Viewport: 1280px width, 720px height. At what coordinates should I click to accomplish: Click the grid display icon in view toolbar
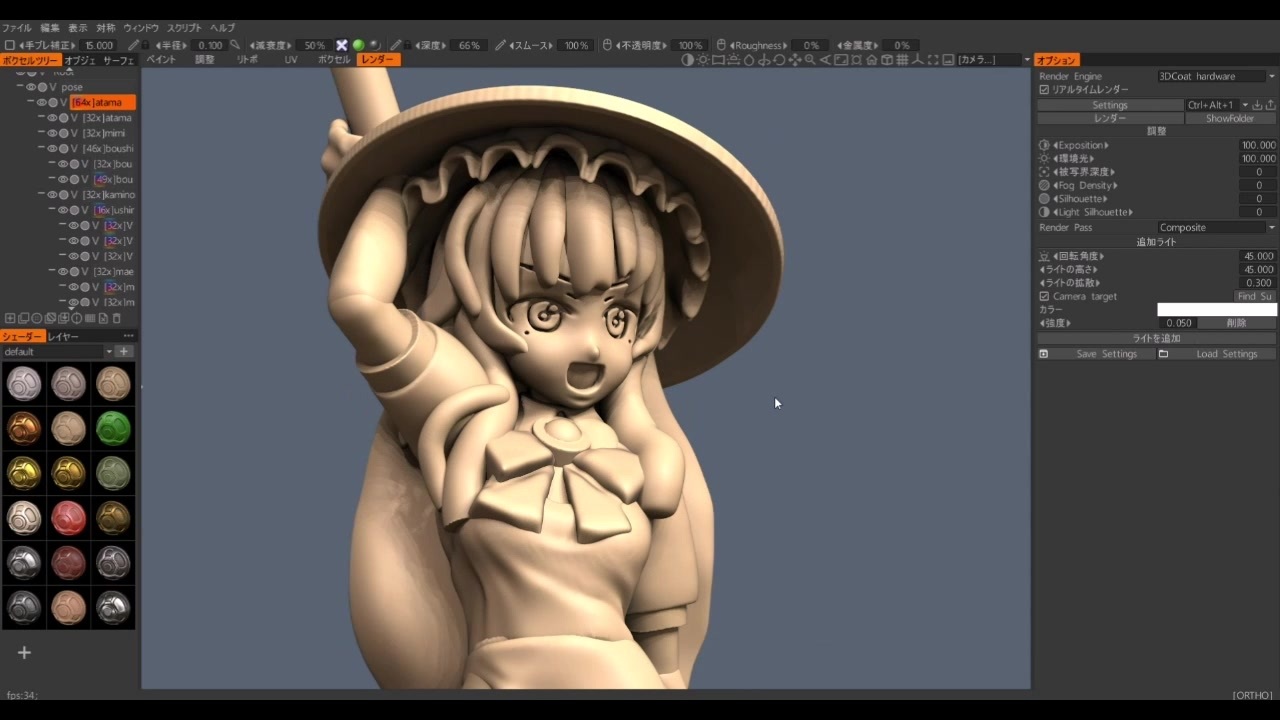click(902, 60)
